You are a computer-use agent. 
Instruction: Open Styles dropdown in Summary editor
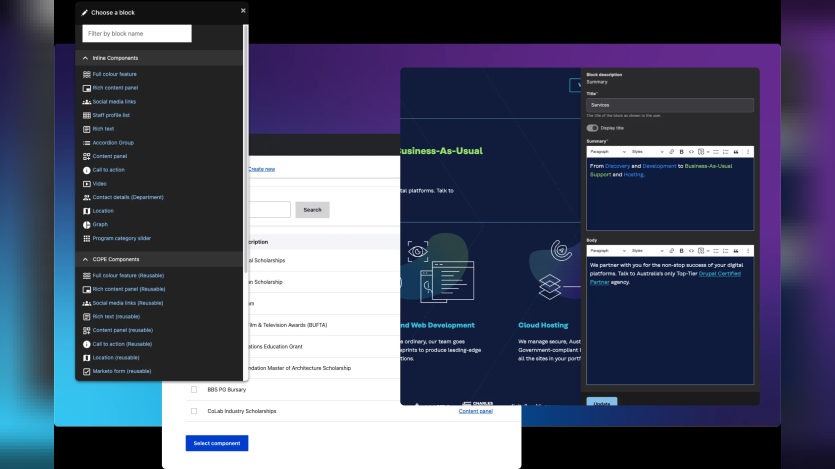(x=648, y=152)
